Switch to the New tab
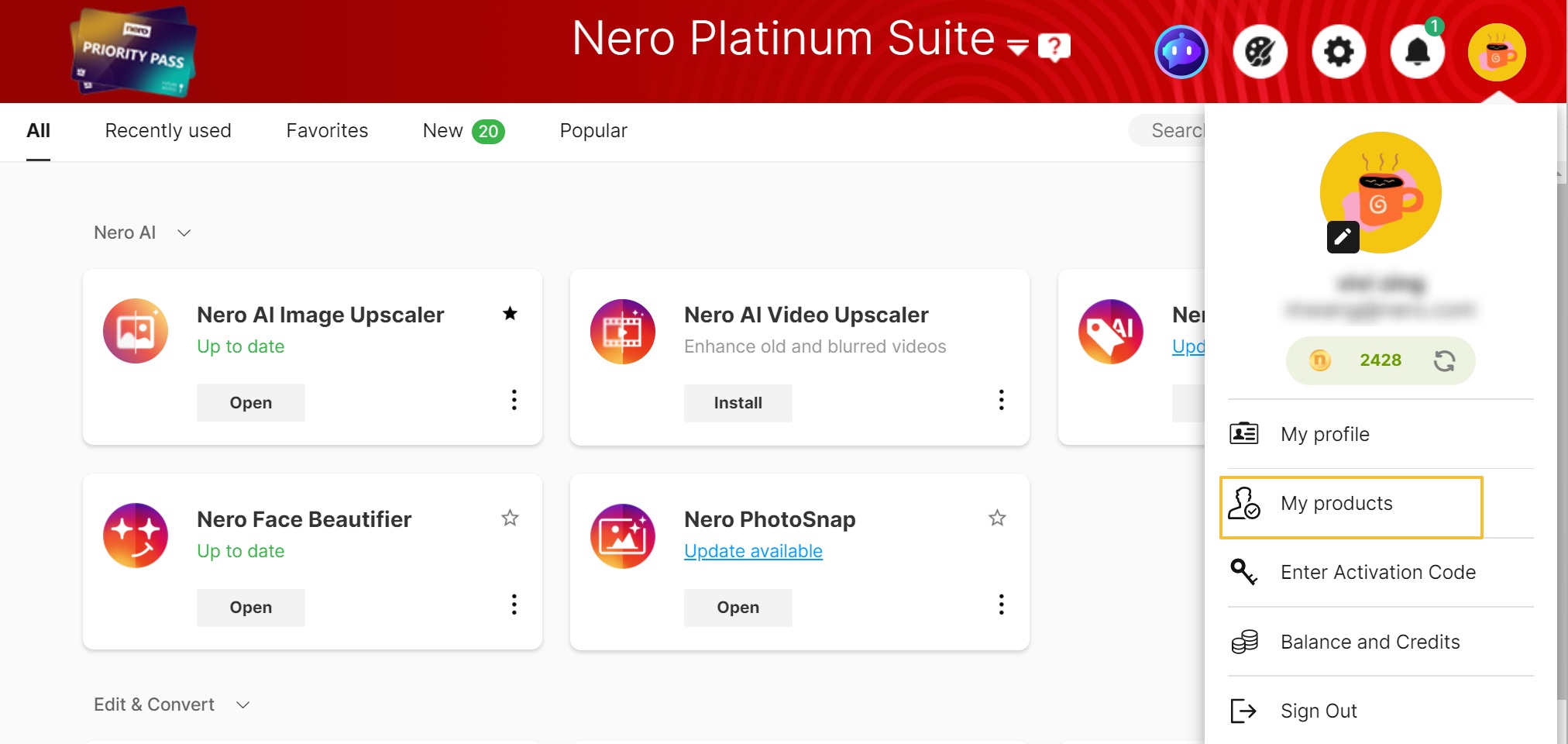Image resolution: width=1568 pixels, height=744 pixels. coord(463,131)
